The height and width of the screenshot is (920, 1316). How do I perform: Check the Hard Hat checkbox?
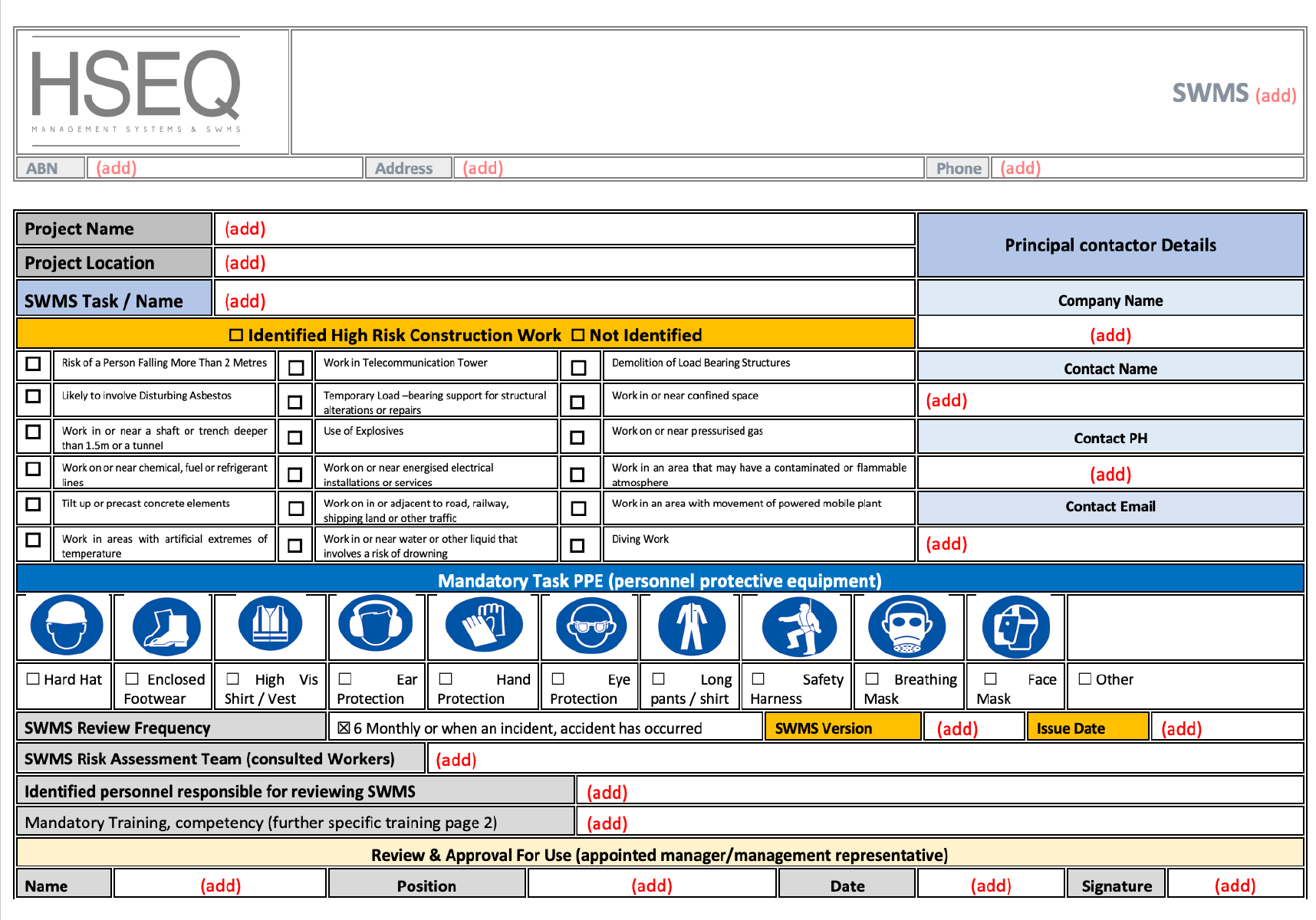pos(32,678)
